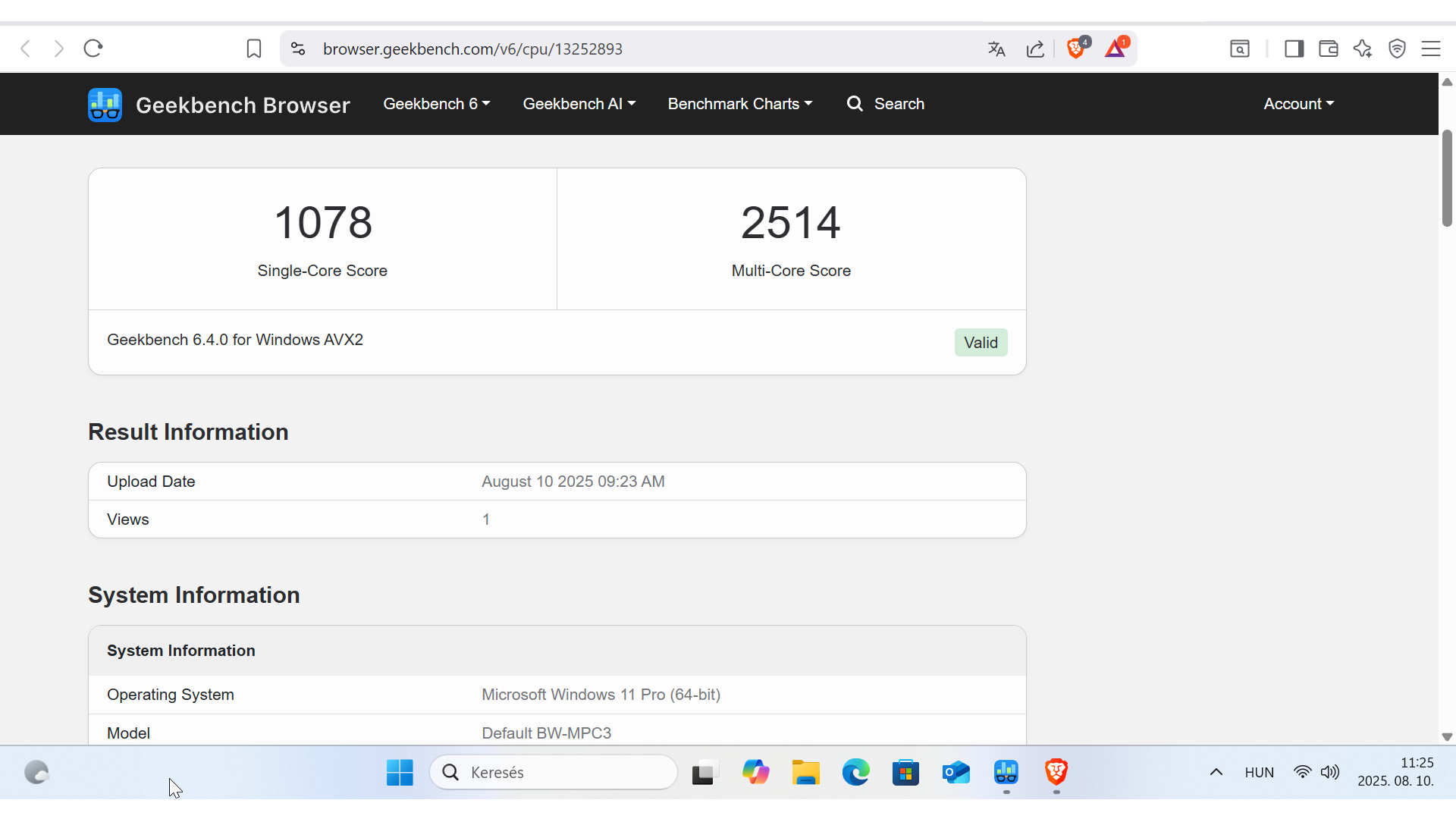This screenshot has width=1456, height=819.
Task: Open the widgets icon at taskbar left
Action: point(36,773)
